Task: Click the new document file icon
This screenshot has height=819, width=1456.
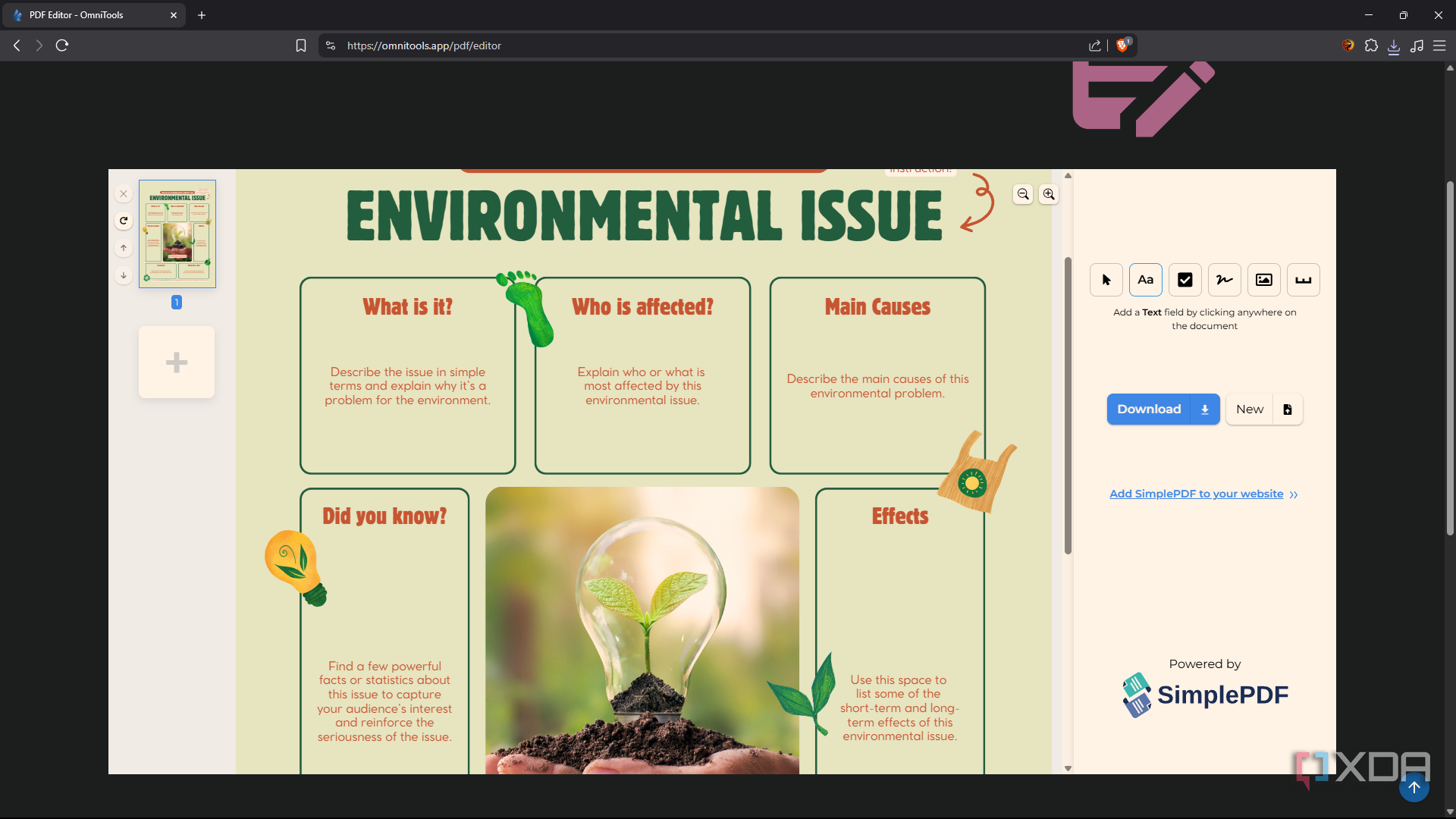Action: pyautogui.click(x=1288, y=409)
